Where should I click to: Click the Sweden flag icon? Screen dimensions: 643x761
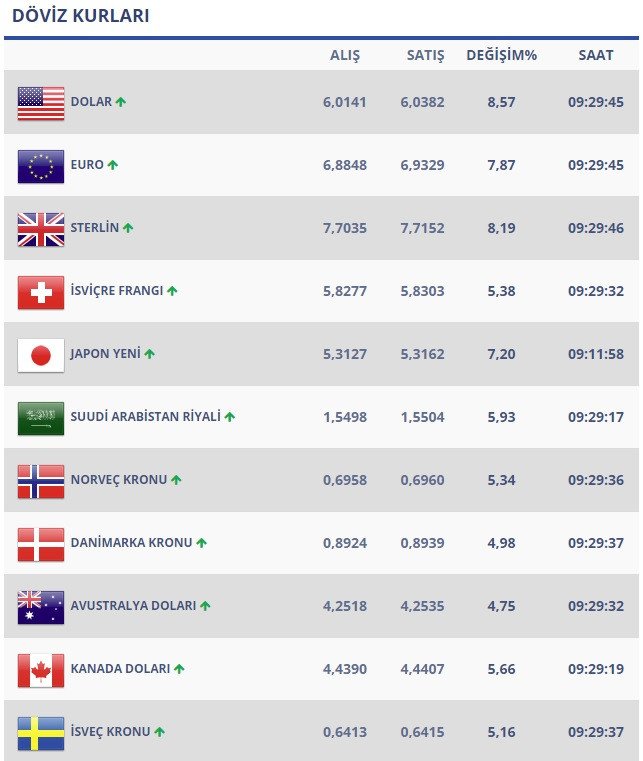tap(41, 733)
